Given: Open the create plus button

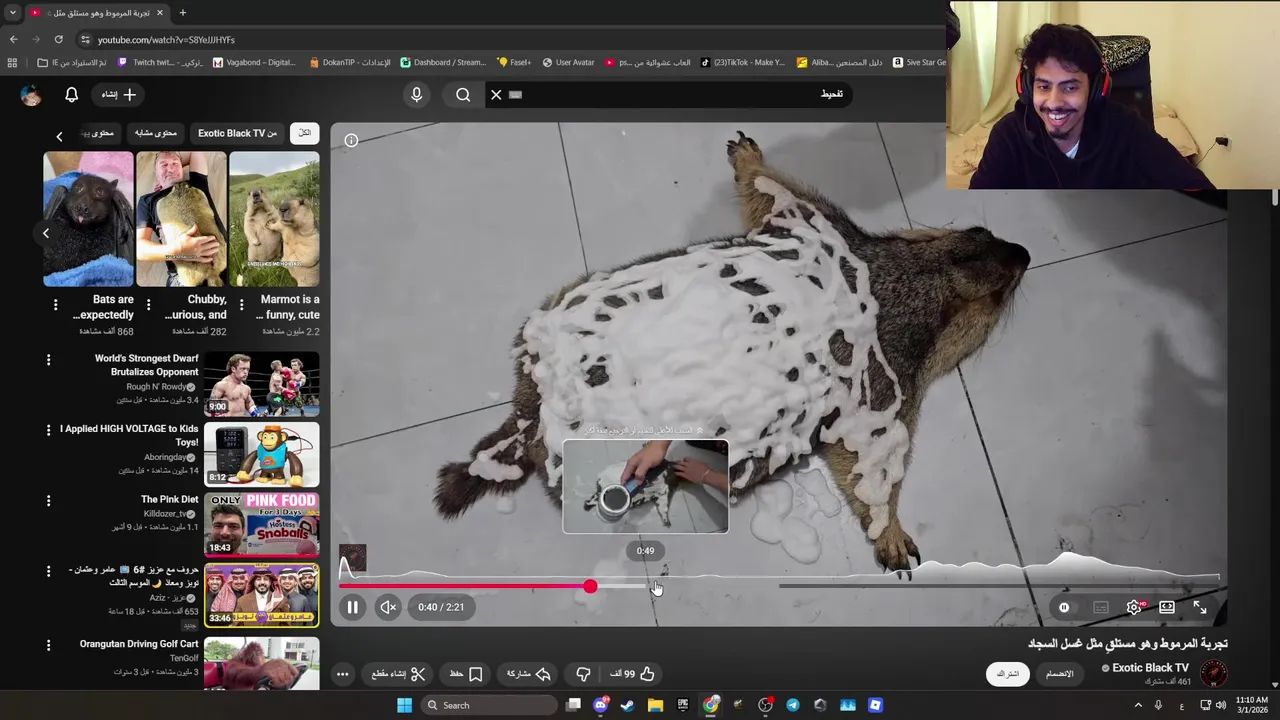Looking at the screenshot, I should point(119,94).
